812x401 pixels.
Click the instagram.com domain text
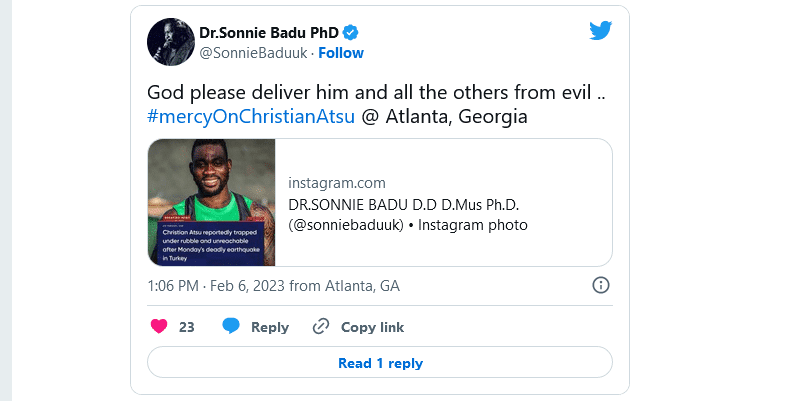click(x=336, y=183)
